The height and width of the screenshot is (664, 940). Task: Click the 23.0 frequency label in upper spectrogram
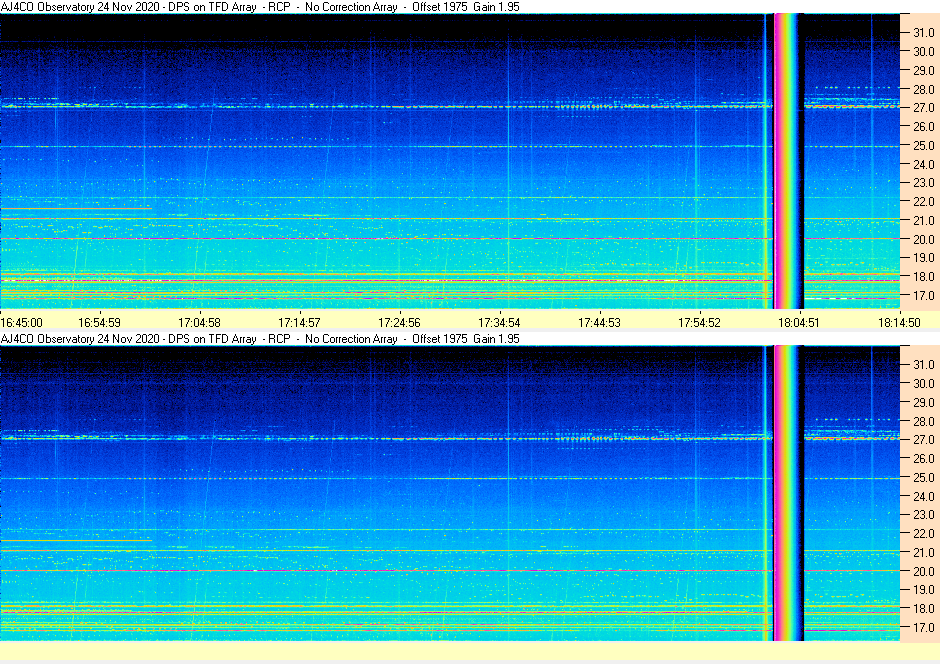(x=924, y=183)
